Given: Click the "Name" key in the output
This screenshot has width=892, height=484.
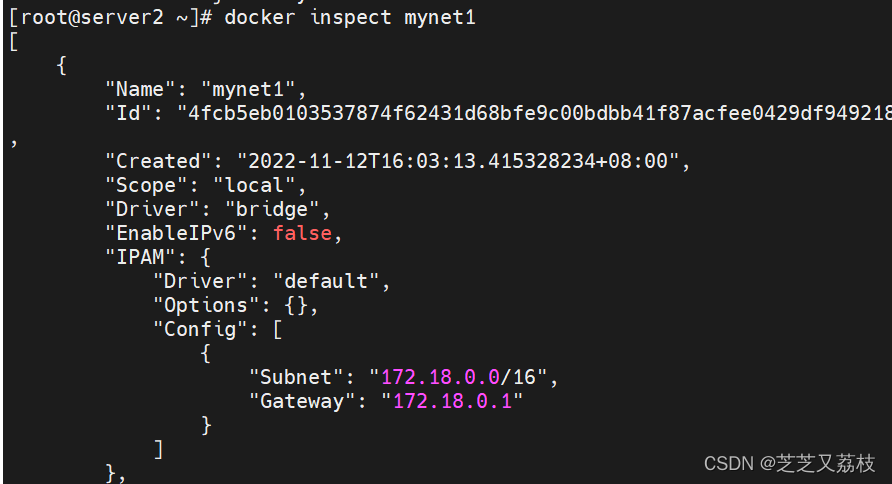Looking at the screenshot, I should point(141,89).
